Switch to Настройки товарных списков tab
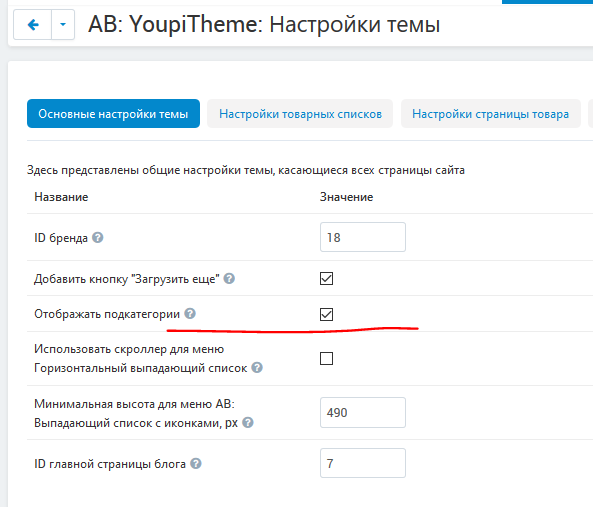Image resolution: width=593 pixels, height=507 pixels. click(x=300, y=114)
